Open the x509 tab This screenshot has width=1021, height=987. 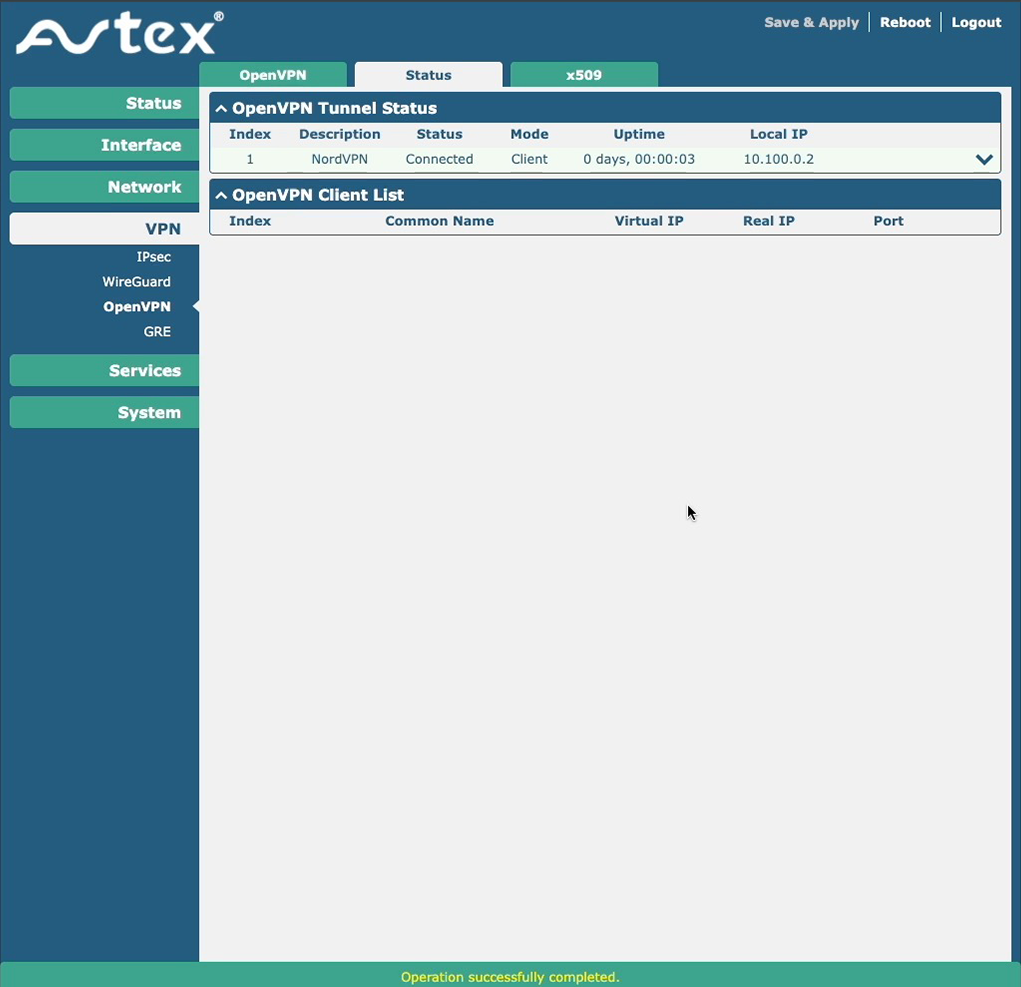584,75
